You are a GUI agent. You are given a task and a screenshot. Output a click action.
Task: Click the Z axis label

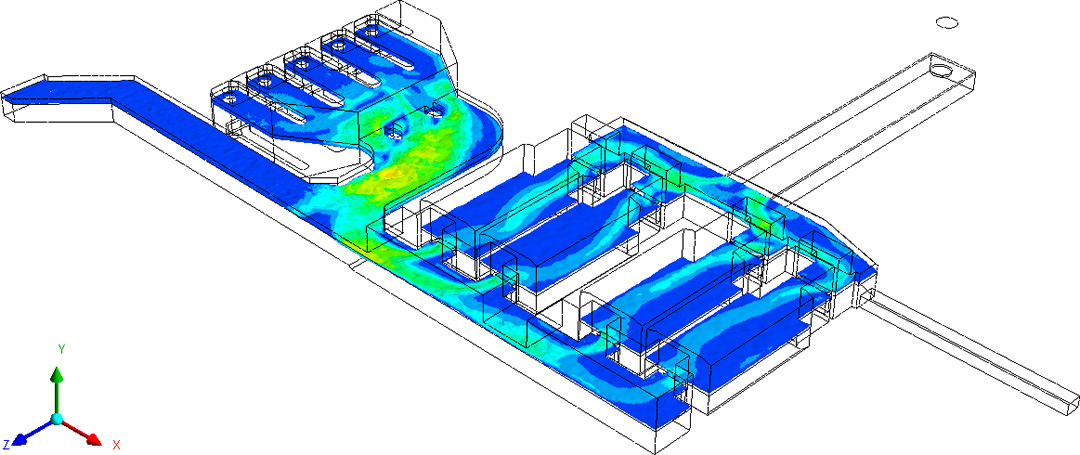7,443
